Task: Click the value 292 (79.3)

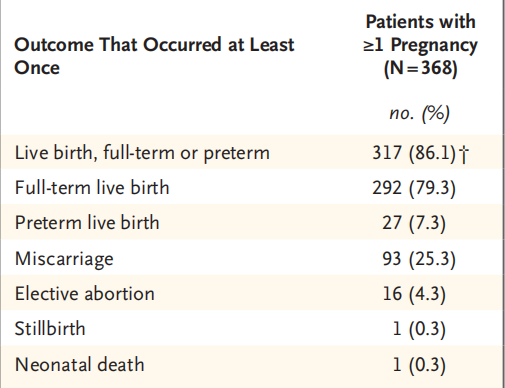Action: [x=414, y=188]
